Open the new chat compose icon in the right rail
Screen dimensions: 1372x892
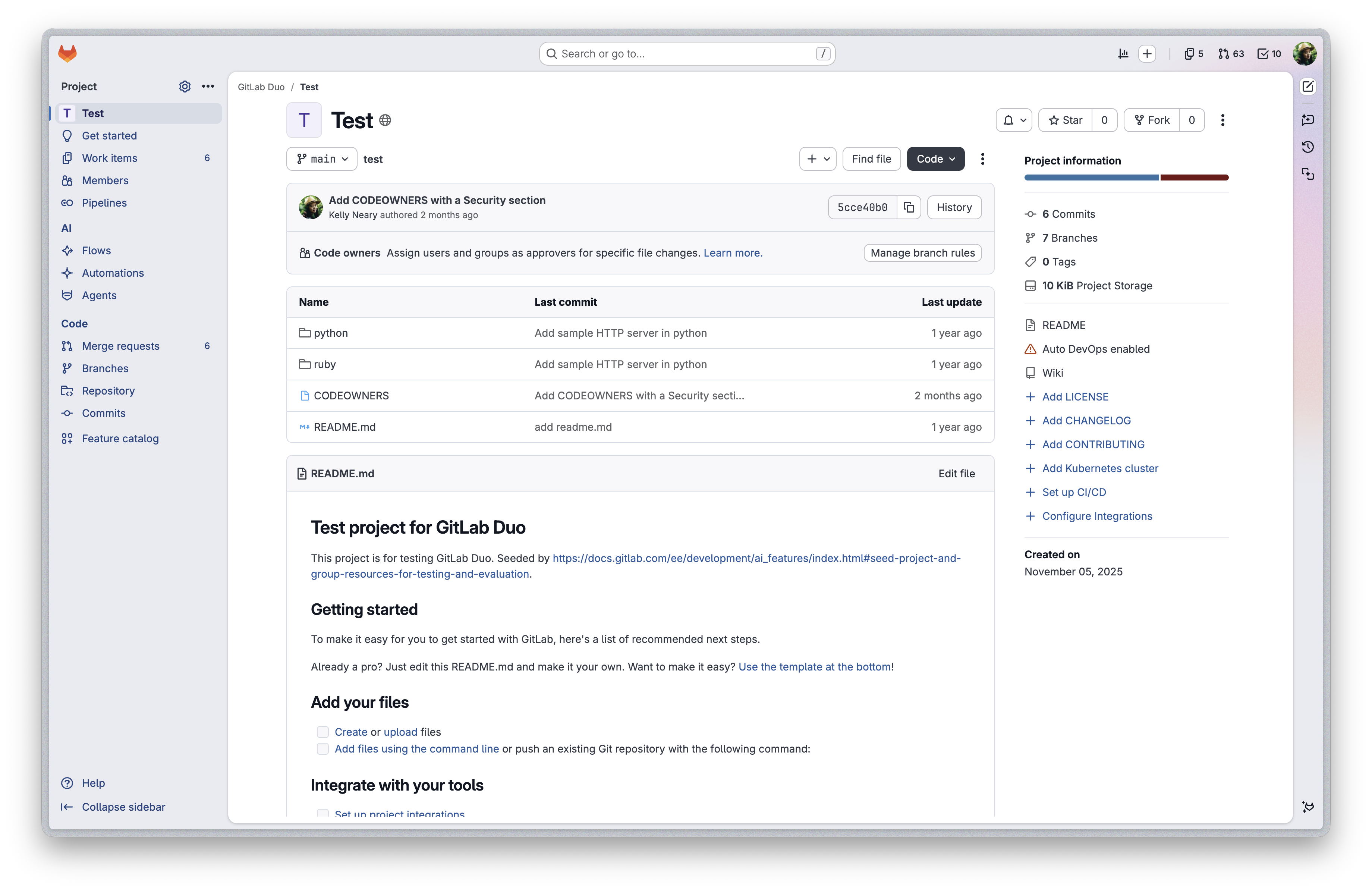[x=1308, y=87]
